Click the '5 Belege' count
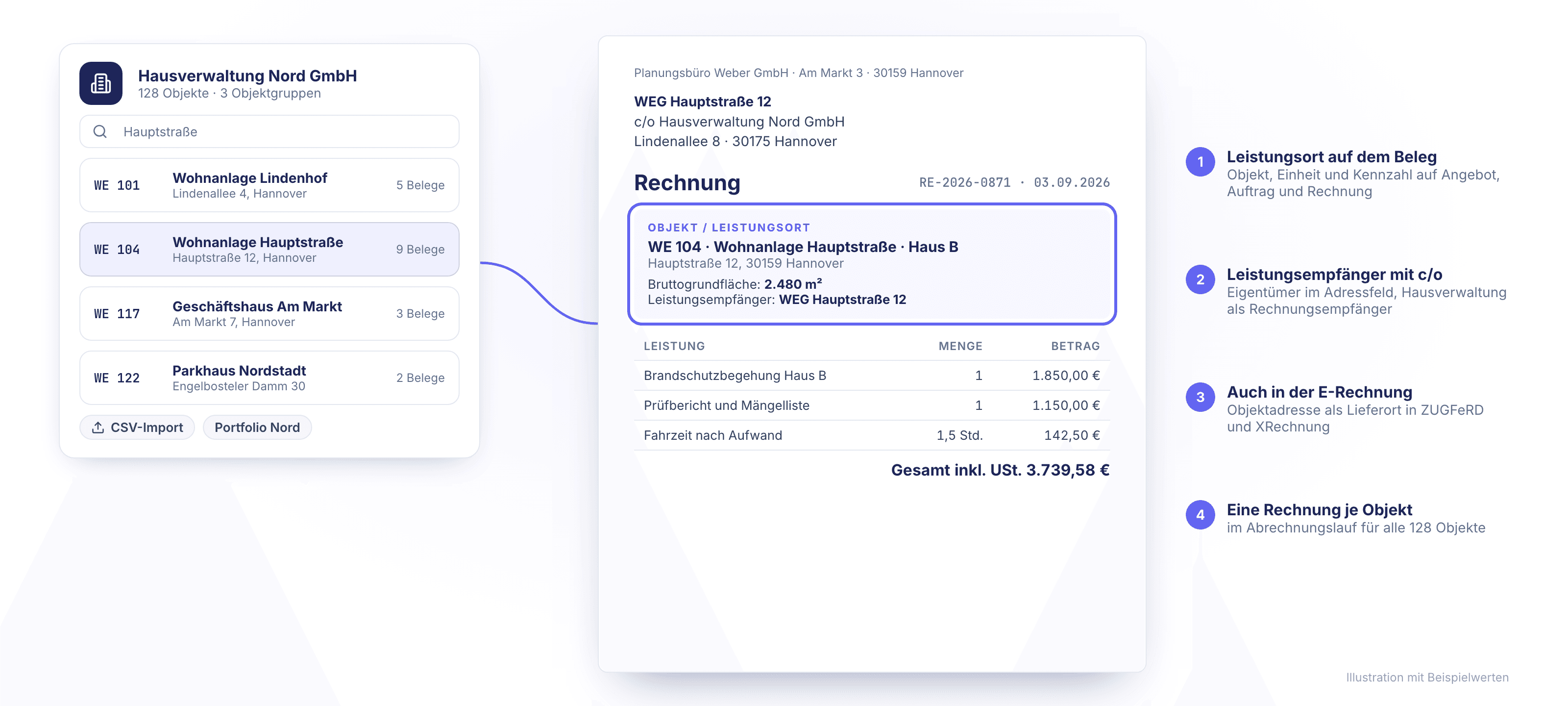1568x706 pixels. [x=420, y=185]
